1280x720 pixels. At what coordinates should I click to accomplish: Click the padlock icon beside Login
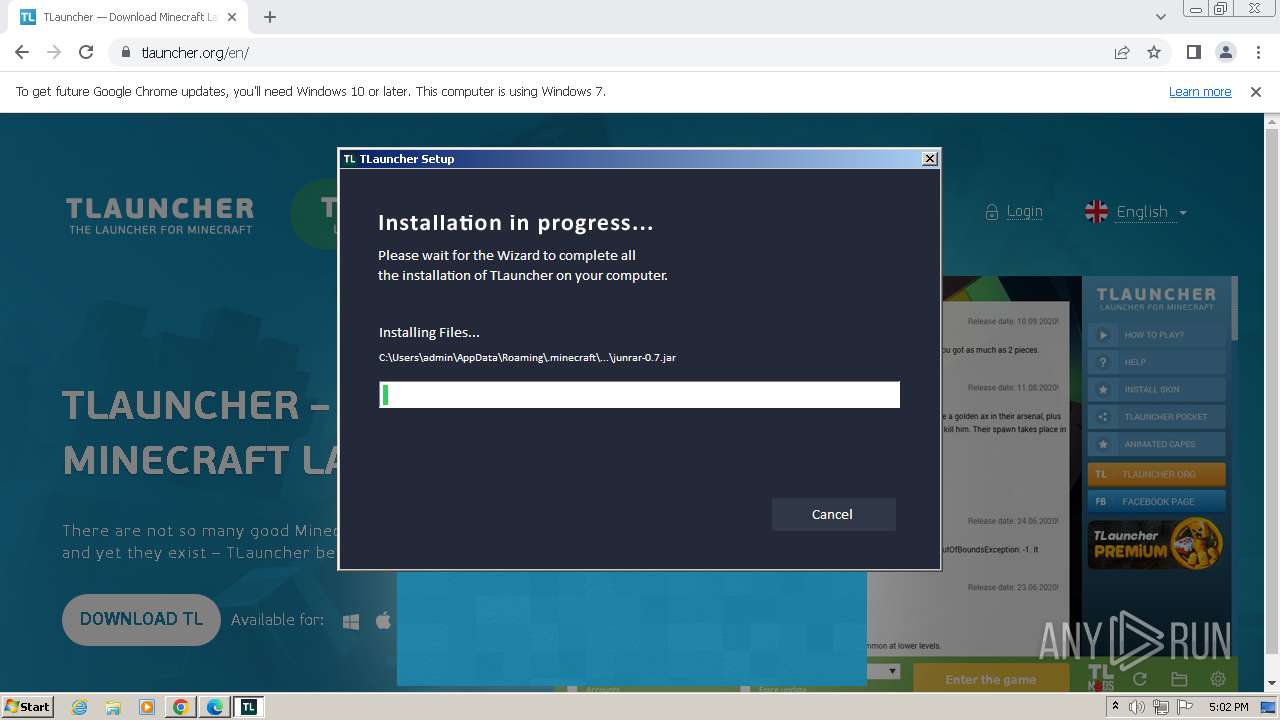tap(992, 212)
